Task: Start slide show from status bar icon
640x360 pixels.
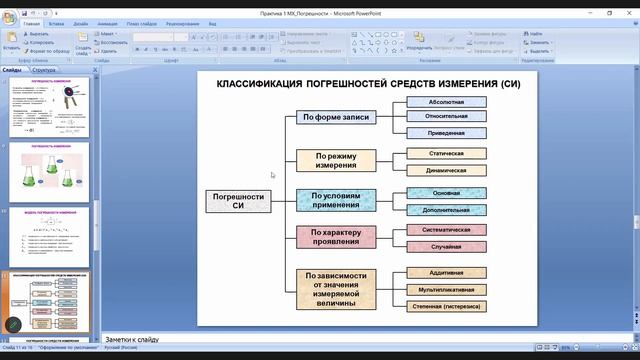Action: click(555, 347)
